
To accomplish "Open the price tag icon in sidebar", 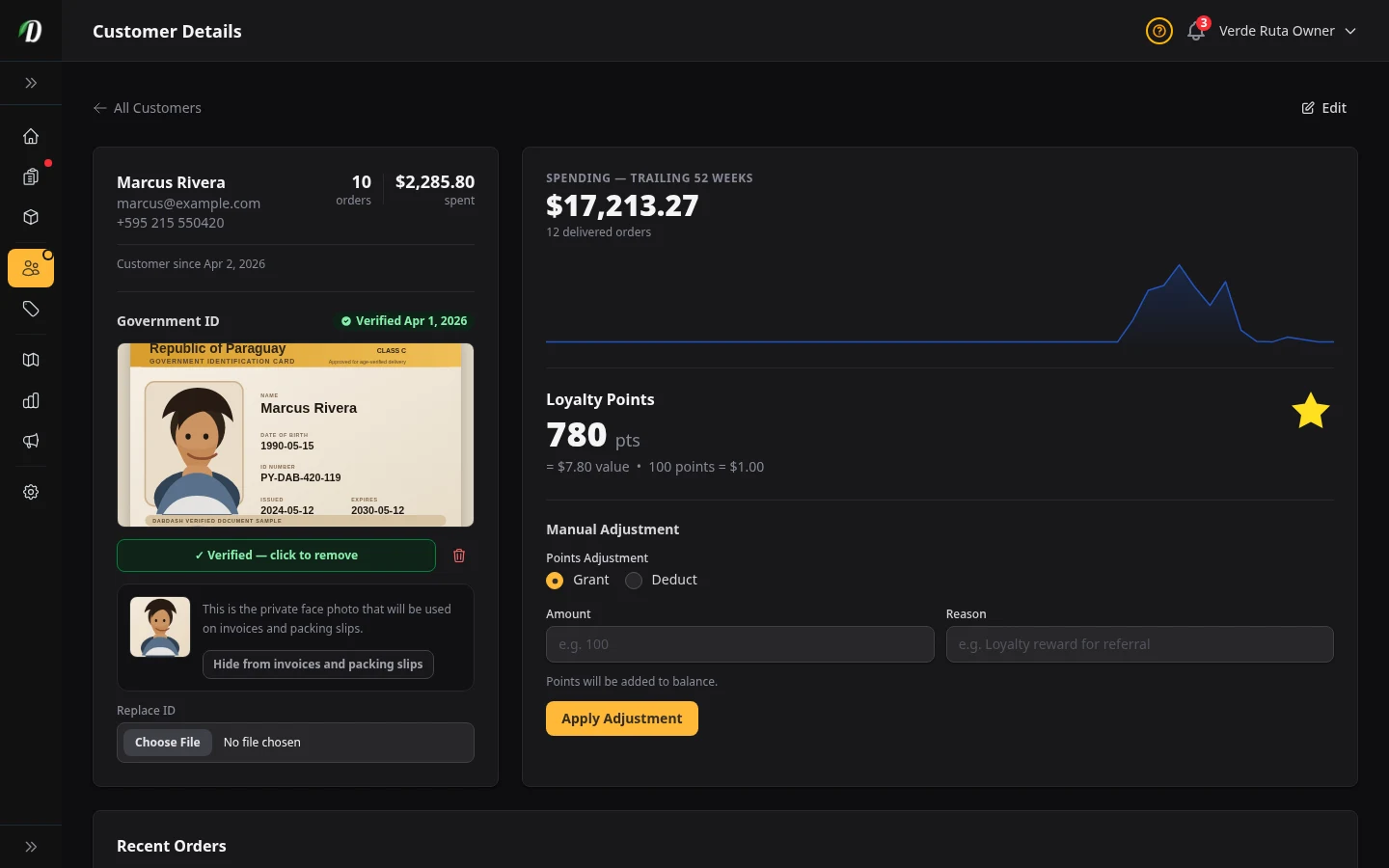I will [x=31, y=310].
